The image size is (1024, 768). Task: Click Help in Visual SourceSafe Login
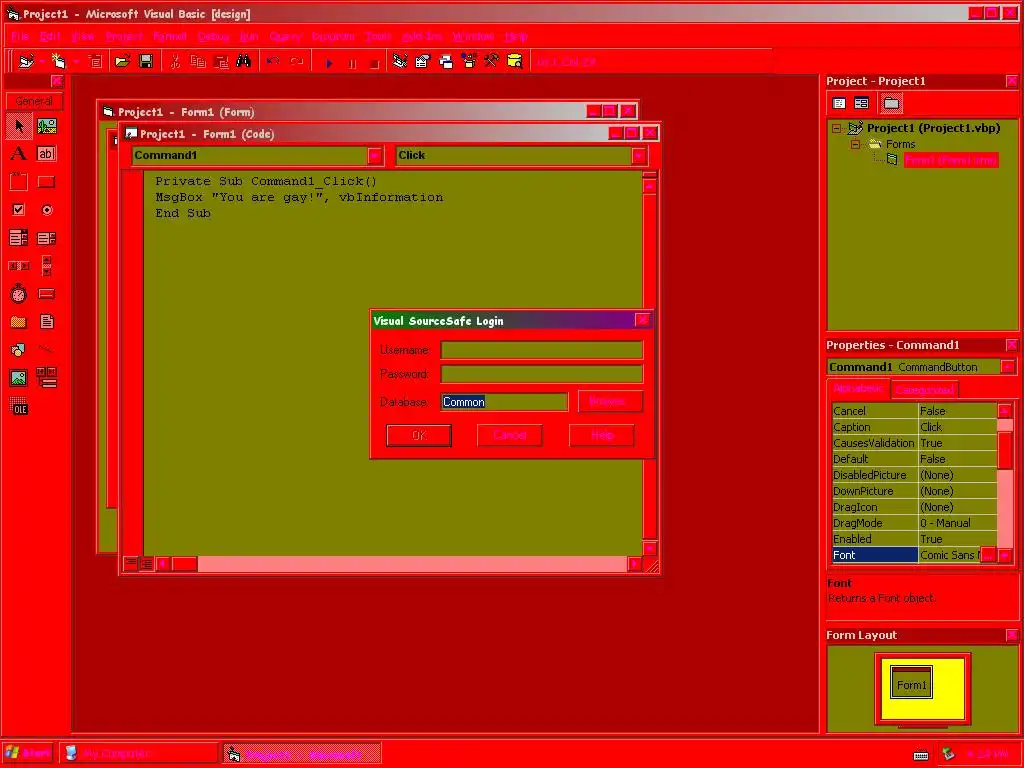click(x=601, y=436)
